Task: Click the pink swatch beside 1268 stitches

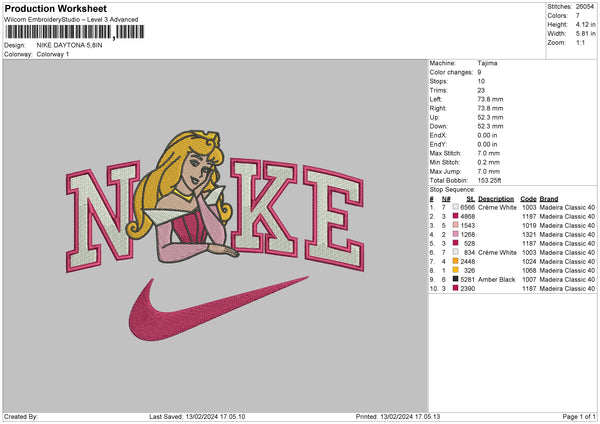Action: (x=455, y=234)
